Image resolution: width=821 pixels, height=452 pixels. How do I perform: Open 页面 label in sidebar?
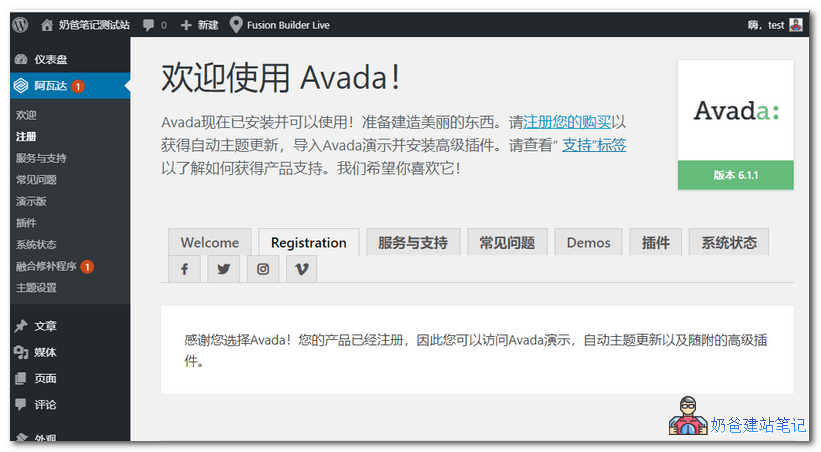[46, 378]
